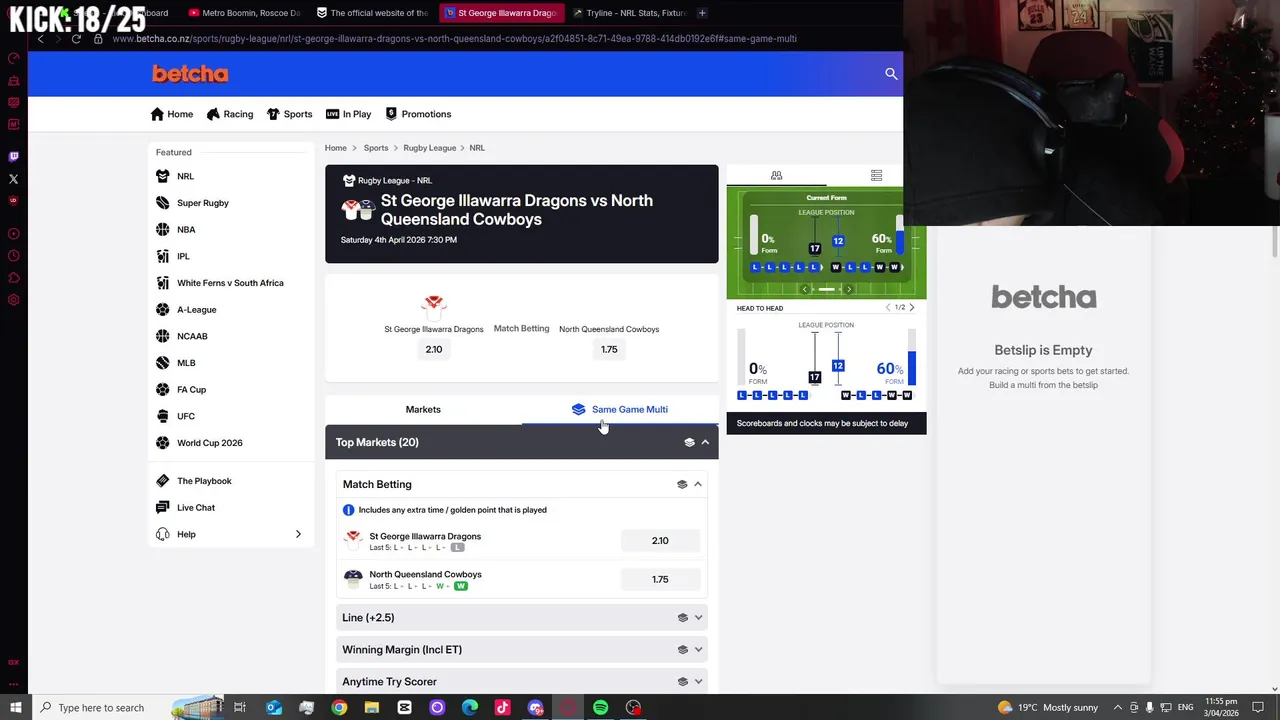Open The Playbook icon in sidebar
The width and height of the screenshot is (1280, 720).
tap(163, 481)
